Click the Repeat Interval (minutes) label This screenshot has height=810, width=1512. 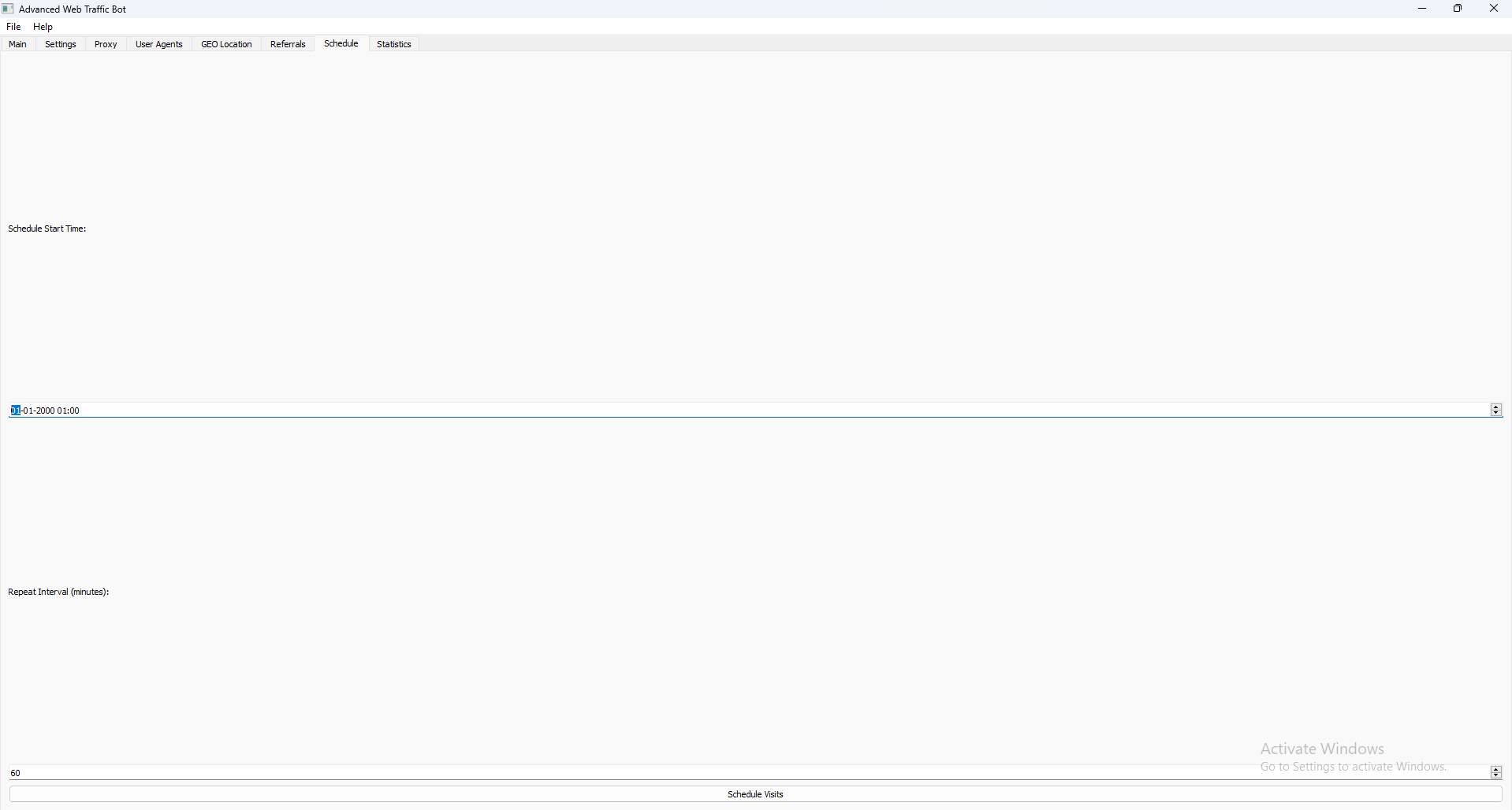[58, 593]
